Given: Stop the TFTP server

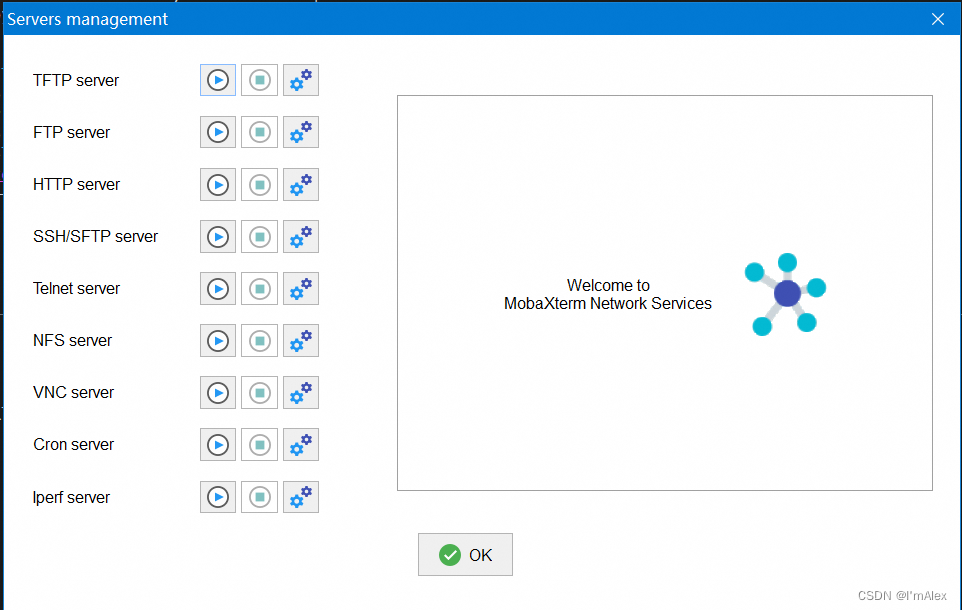Looking at the screenshot, I should [260, 80].
